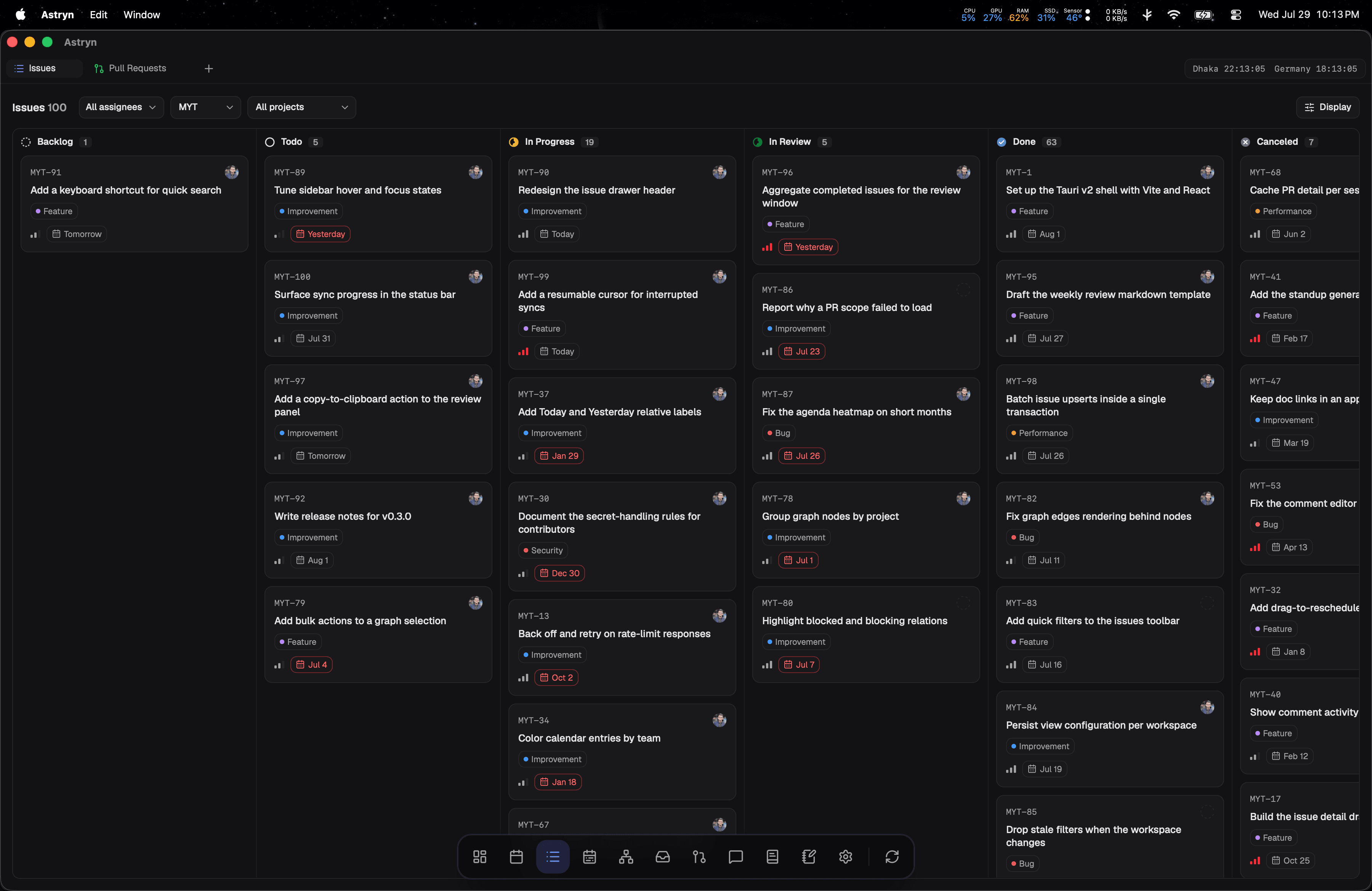Click the In Progress count 19
Image resolution: width=1372 pixels, height=891 pixels.
click(x=589, y=143)
